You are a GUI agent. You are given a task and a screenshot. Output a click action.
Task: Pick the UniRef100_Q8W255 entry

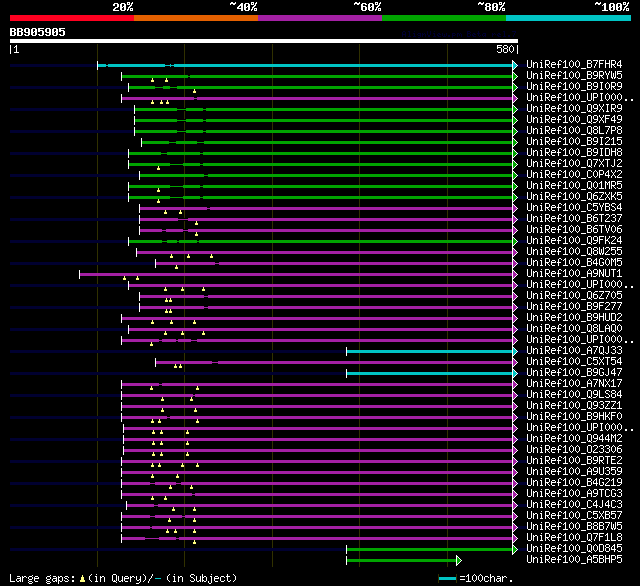pyautogui.click(x=574, y=252)
